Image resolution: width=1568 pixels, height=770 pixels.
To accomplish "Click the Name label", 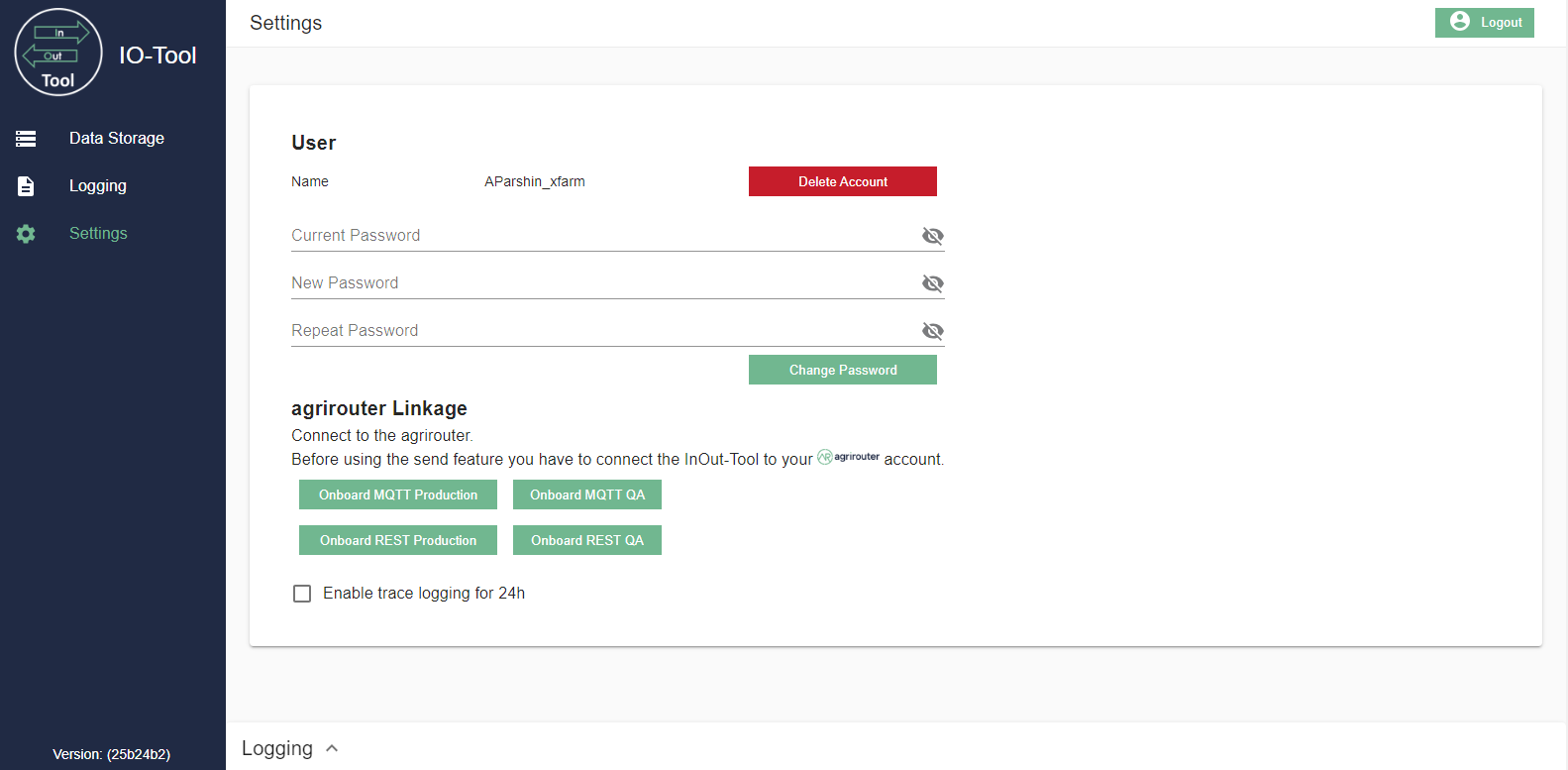I will coord(310,181).
